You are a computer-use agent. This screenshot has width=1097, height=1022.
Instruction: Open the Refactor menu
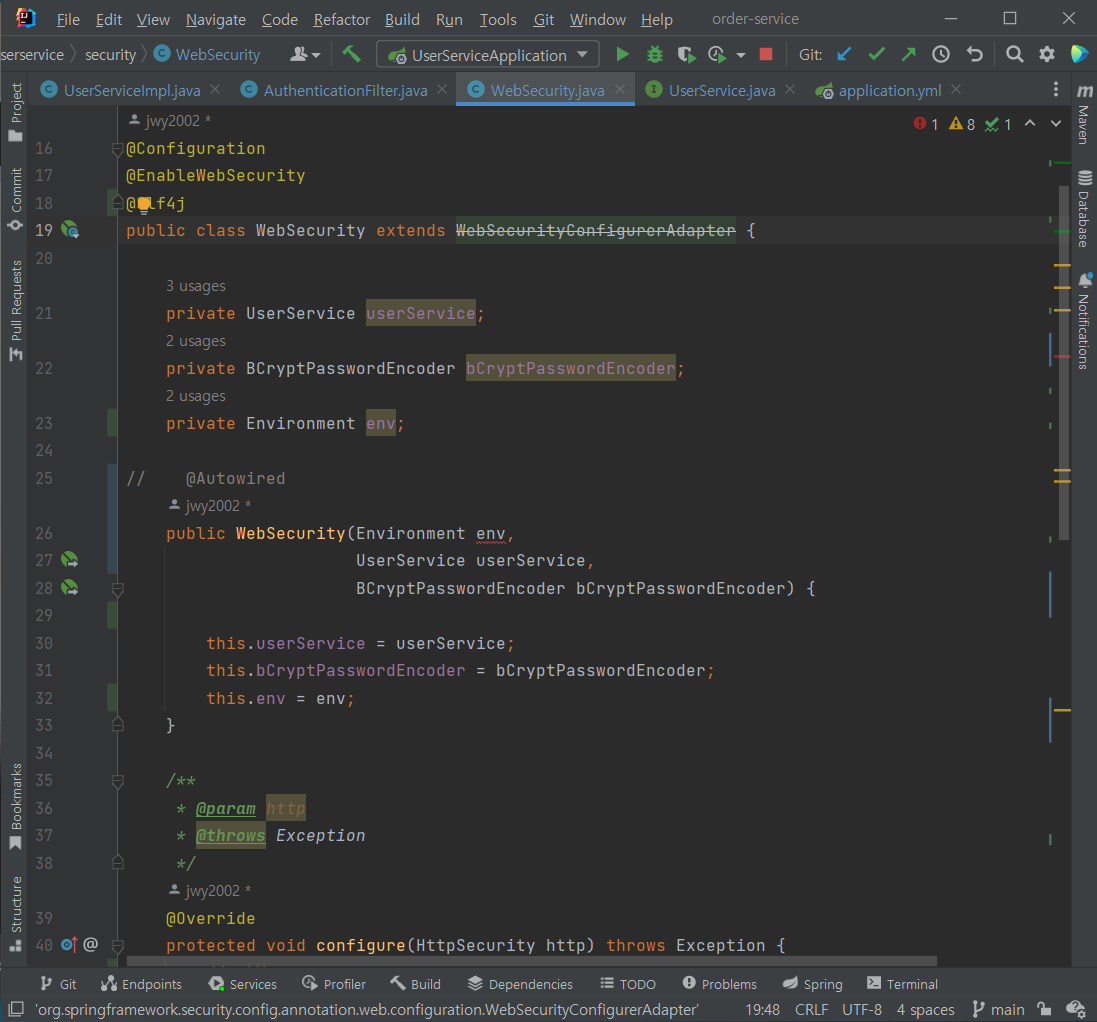click(341, 20)
